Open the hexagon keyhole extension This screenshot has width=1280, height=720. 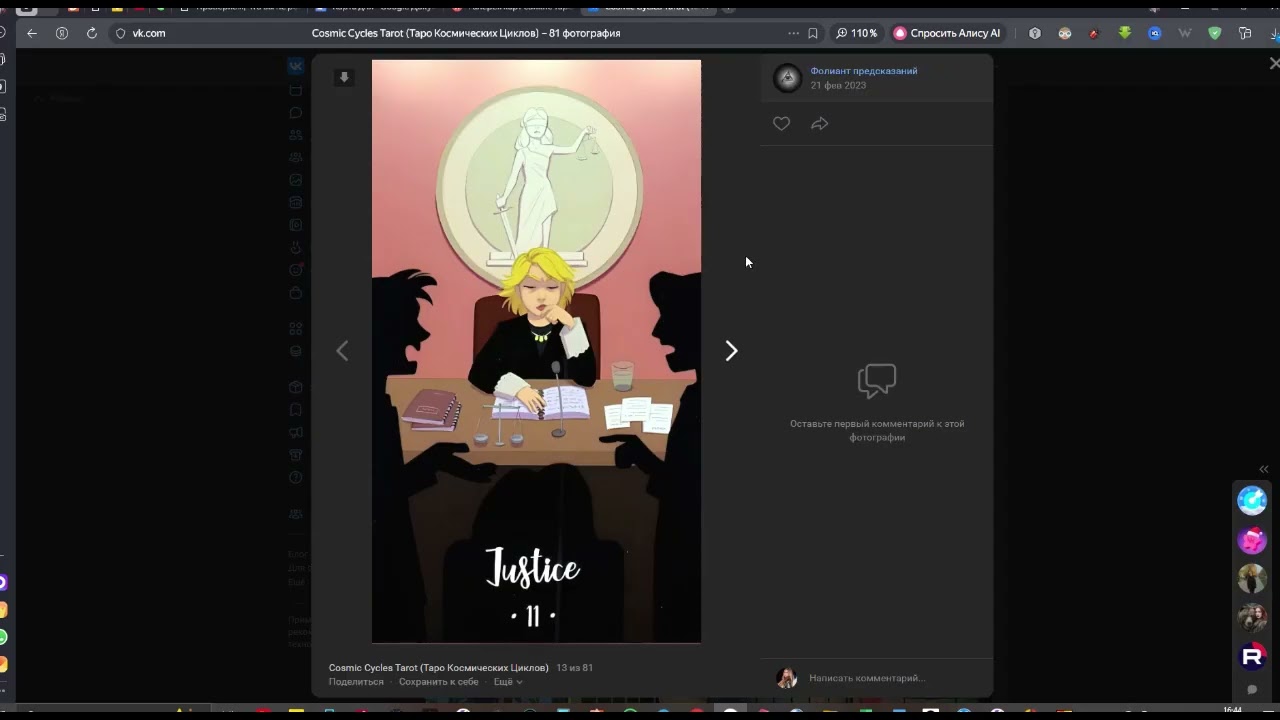1035,33
